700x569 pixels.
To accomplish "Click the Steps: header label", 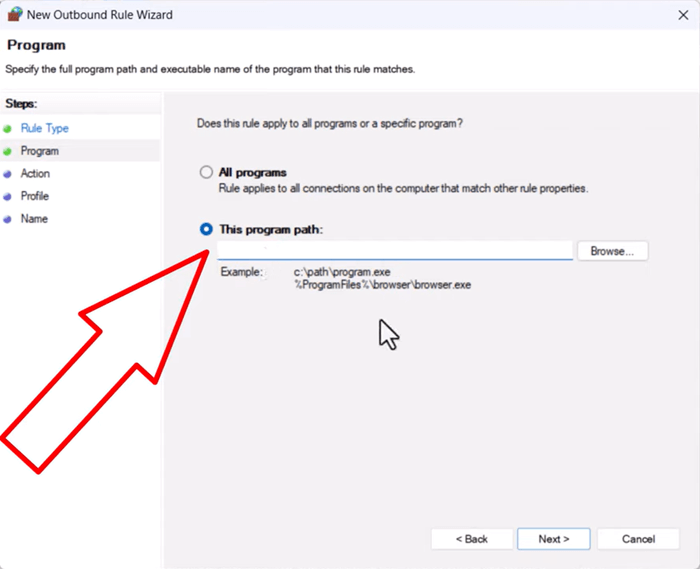I will [x=21, y=104].
